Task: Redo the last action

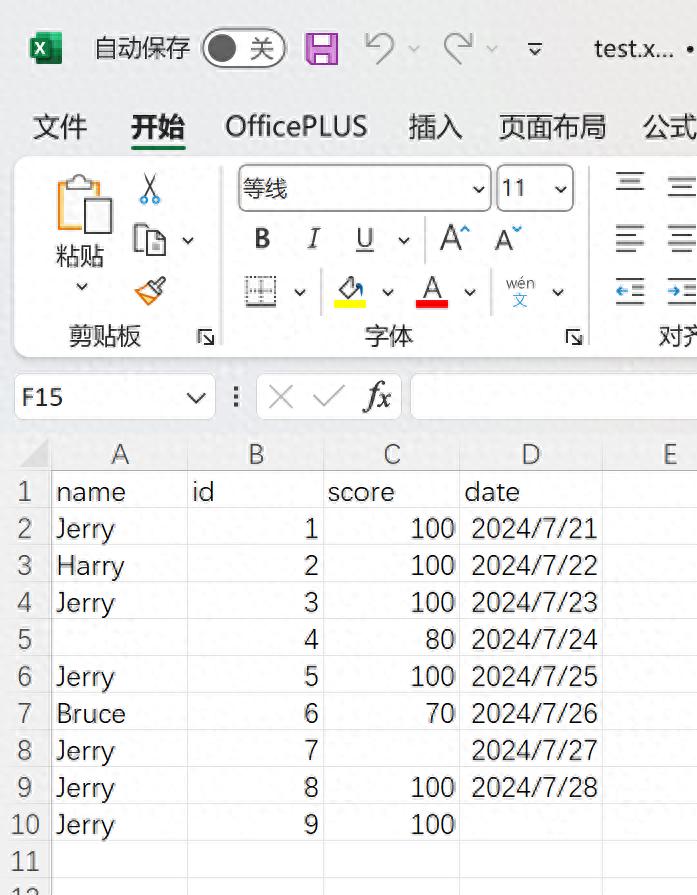Action: 459,49
